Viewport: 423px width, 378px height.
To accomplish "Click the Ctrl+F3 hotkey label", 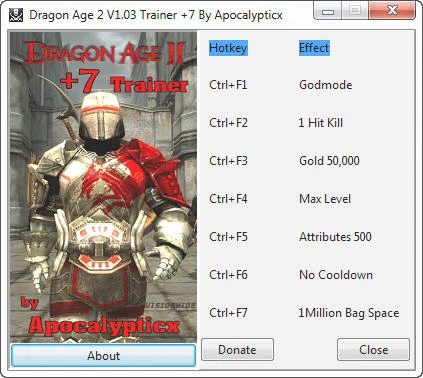I will click(x=229, y=161).
